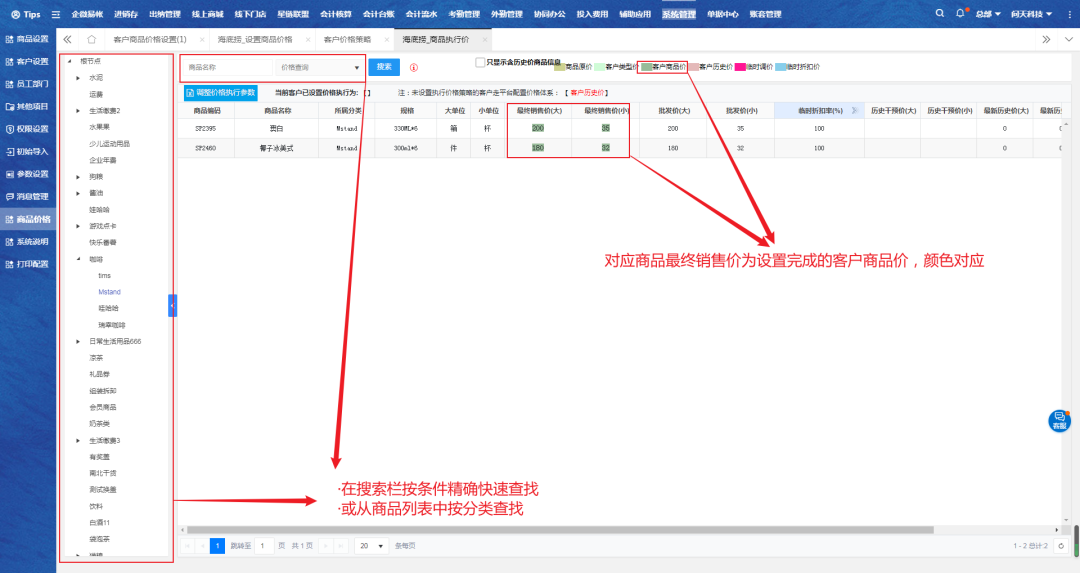Click the 商品名称 search input field
1080x573 pixels.
click(x=227, y=68)
